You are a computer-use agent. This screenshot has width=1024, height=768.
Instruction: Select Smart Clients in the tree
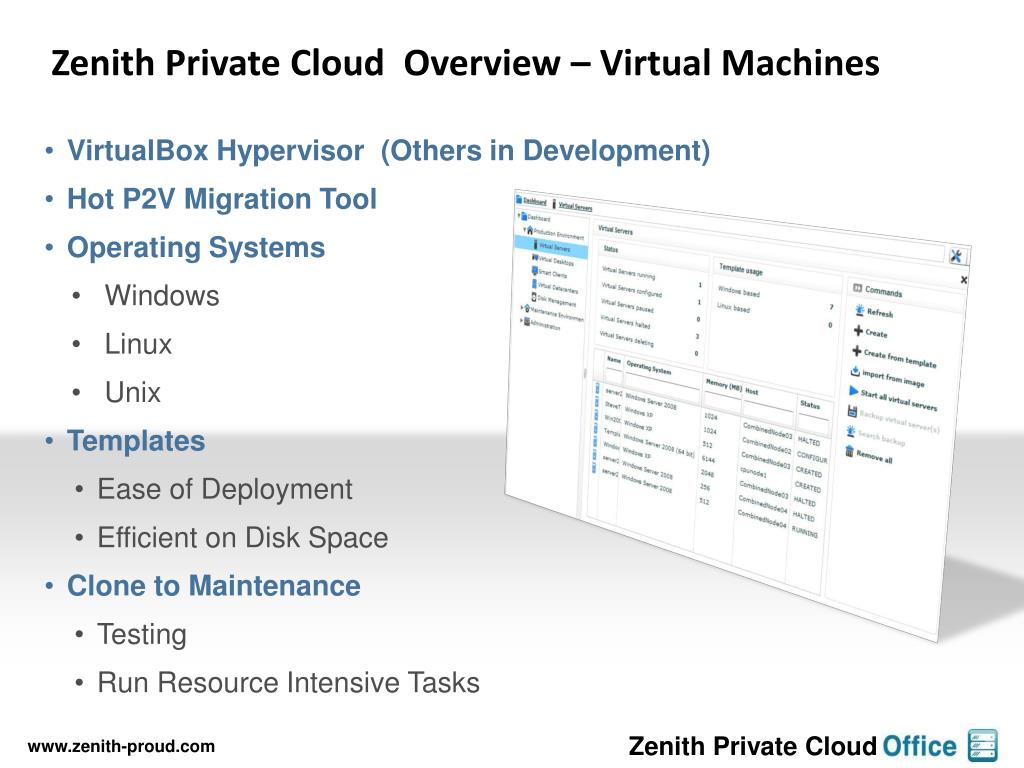552,274
